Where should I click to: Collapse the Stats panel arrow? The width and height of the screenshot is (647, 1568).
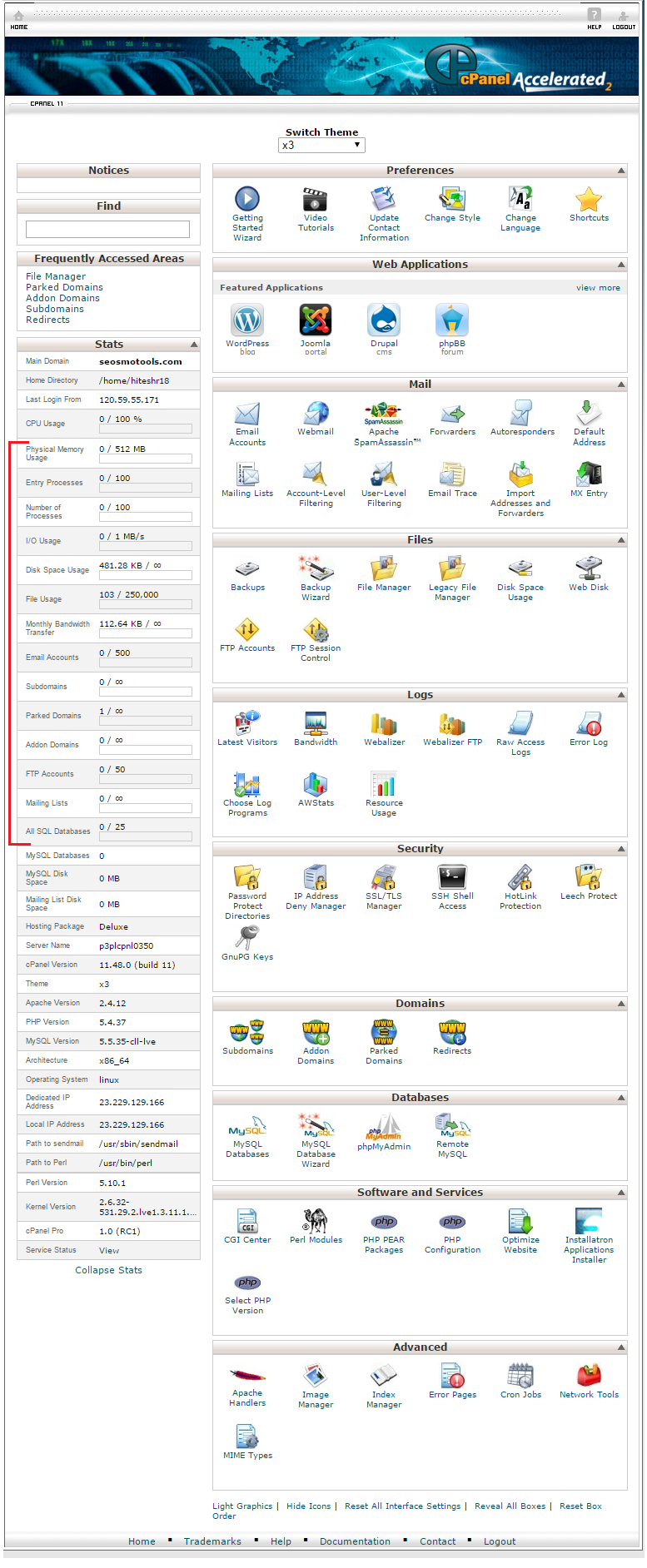click(194, 345)
